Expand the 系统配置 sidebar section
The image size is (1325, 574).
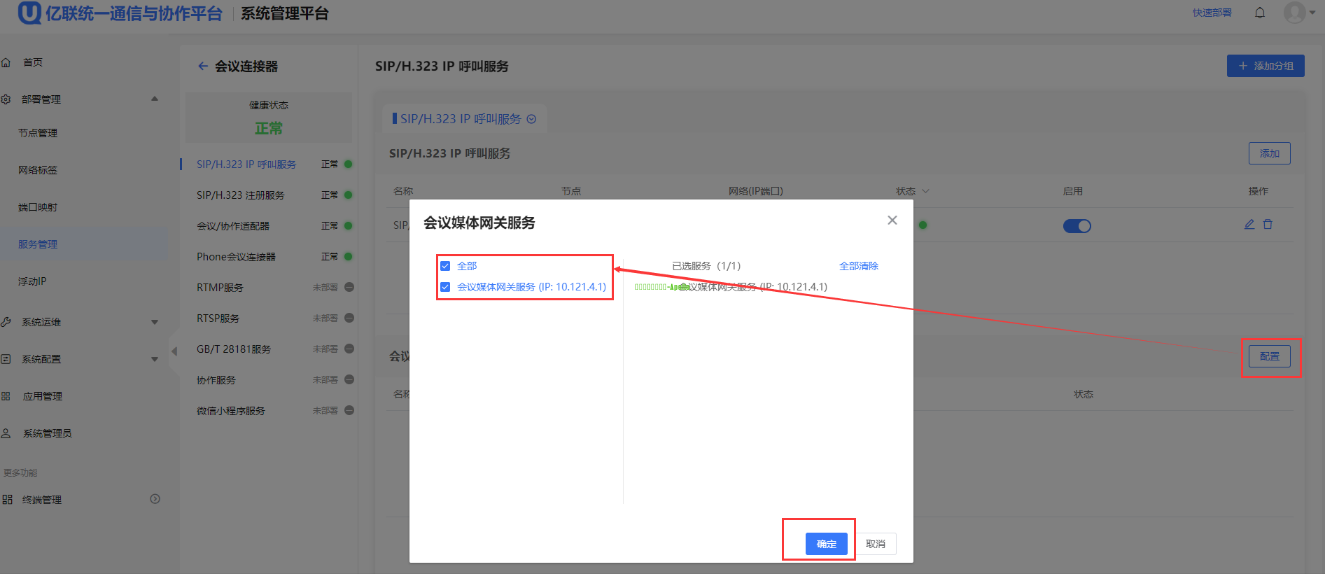pyautogui.click(x=154, y=359)
